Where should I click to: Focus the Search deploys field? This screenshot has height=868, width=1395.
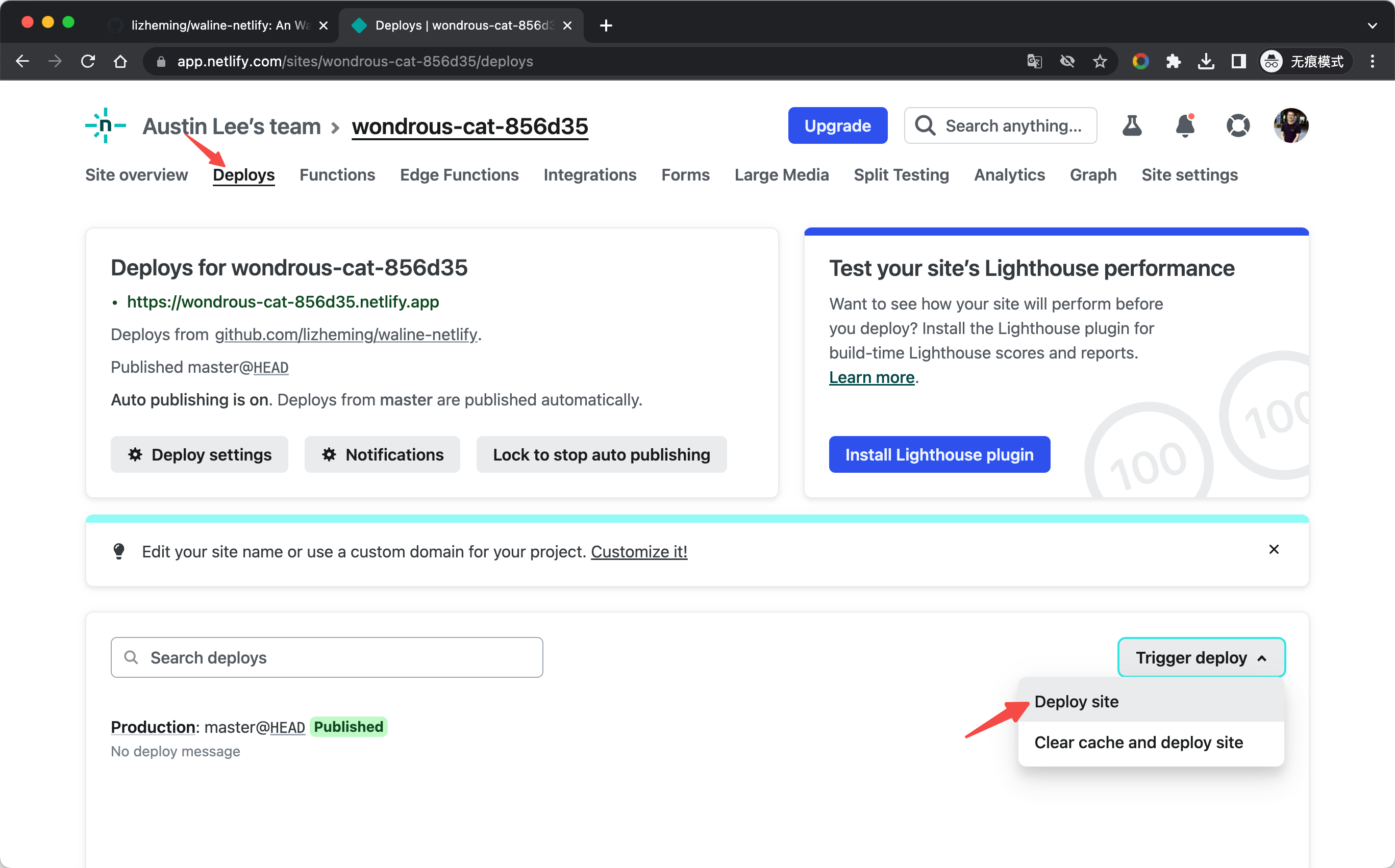[x=326, y=657]
